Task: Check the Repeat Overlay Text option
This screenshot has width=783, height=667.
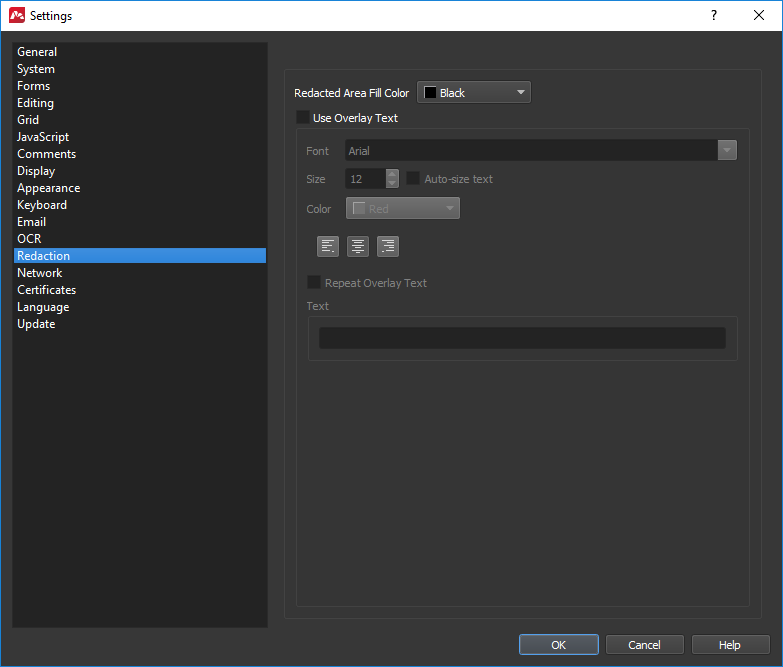Action: pyautogui.click(x=314, y=282)
